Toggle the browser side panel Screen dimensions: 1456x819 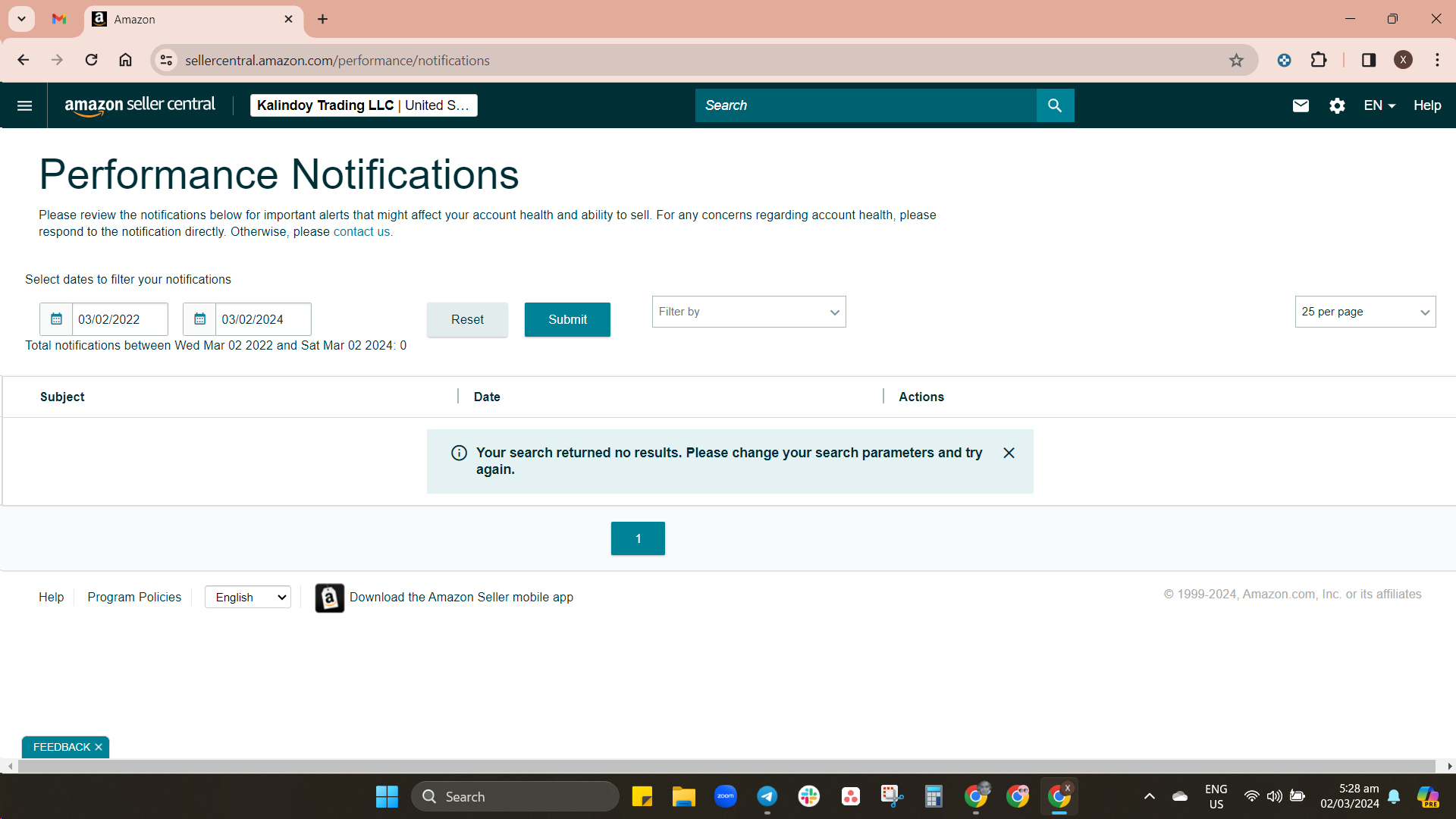[x=1369, y=60]
